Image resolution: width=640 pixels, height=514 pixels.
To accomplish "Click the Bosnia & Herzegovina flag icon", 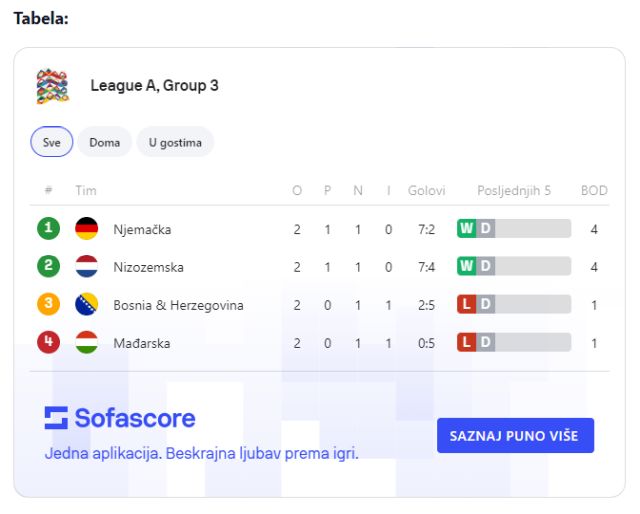I will pos(86,305).
